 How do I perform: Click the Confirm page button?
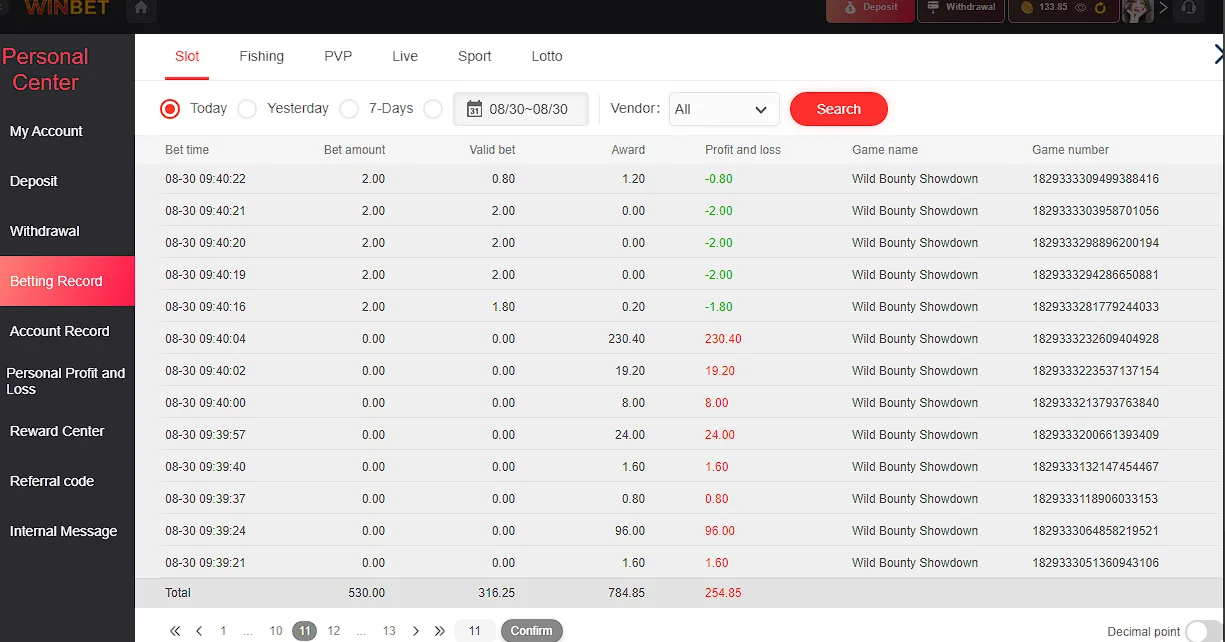[532, 631]
